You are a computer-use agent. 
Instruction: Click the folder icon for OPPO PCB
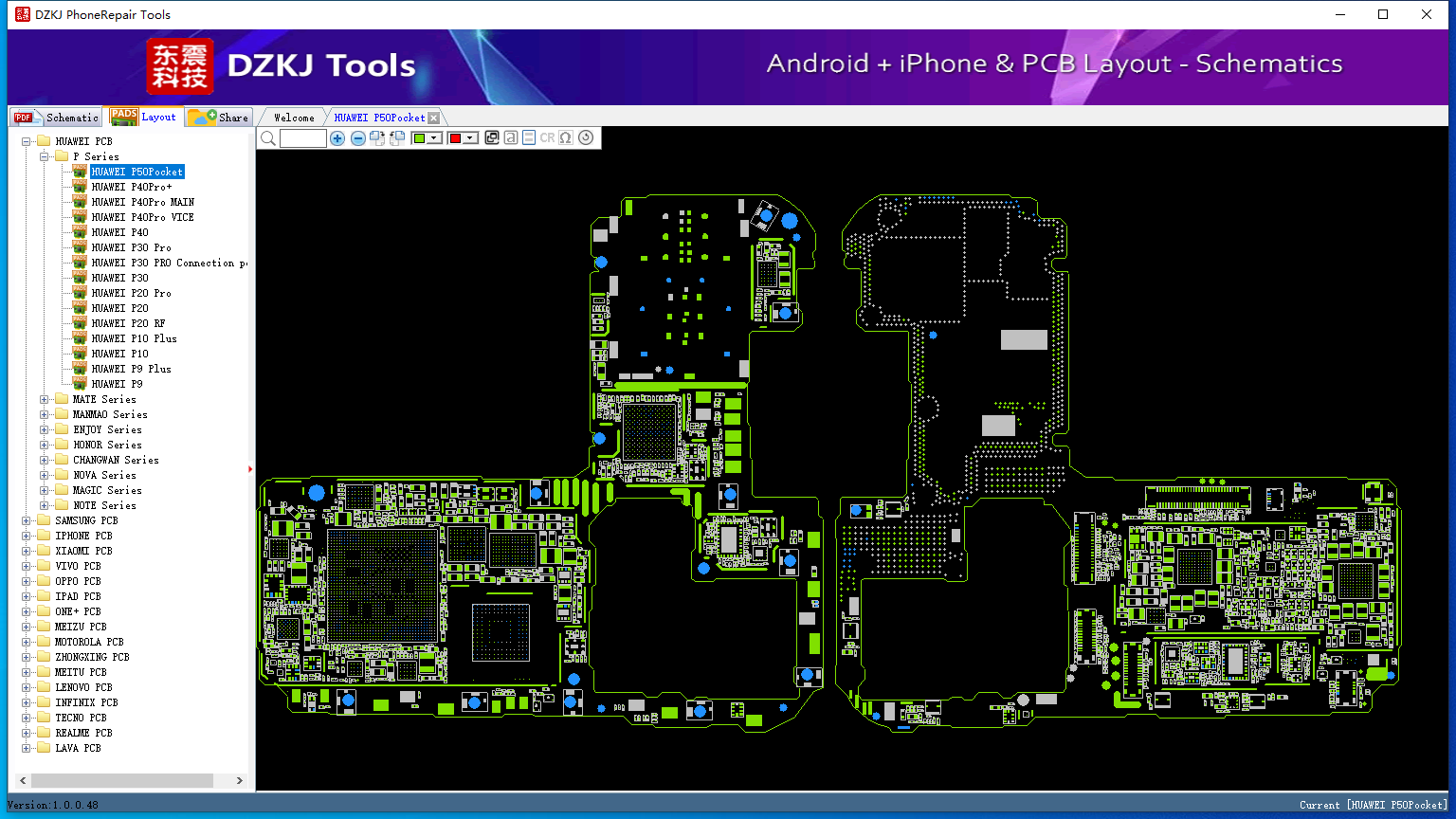(44, 581)
